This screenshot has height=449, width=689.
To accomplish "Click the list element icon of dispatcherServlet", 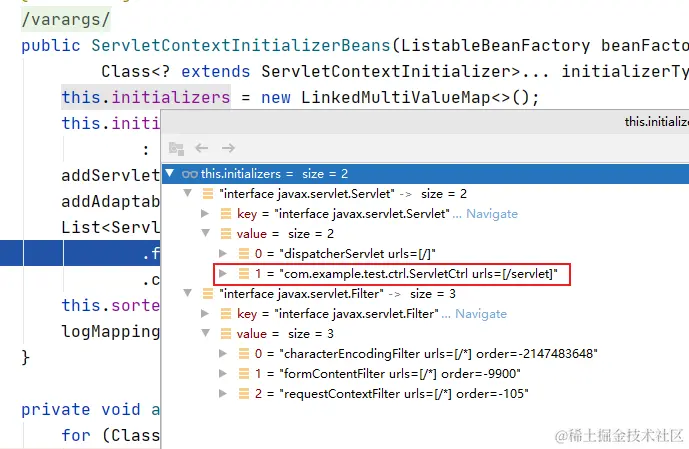I will tap(243, 253).
